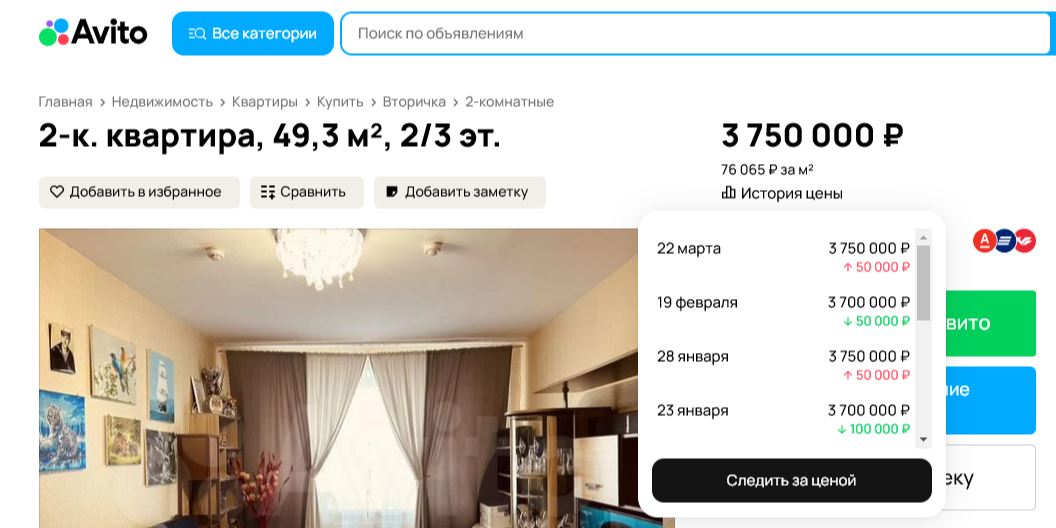Go to the 2-комнатные breadcrumb
This screenshot has height=528, width=1056.
pos(510,102)
